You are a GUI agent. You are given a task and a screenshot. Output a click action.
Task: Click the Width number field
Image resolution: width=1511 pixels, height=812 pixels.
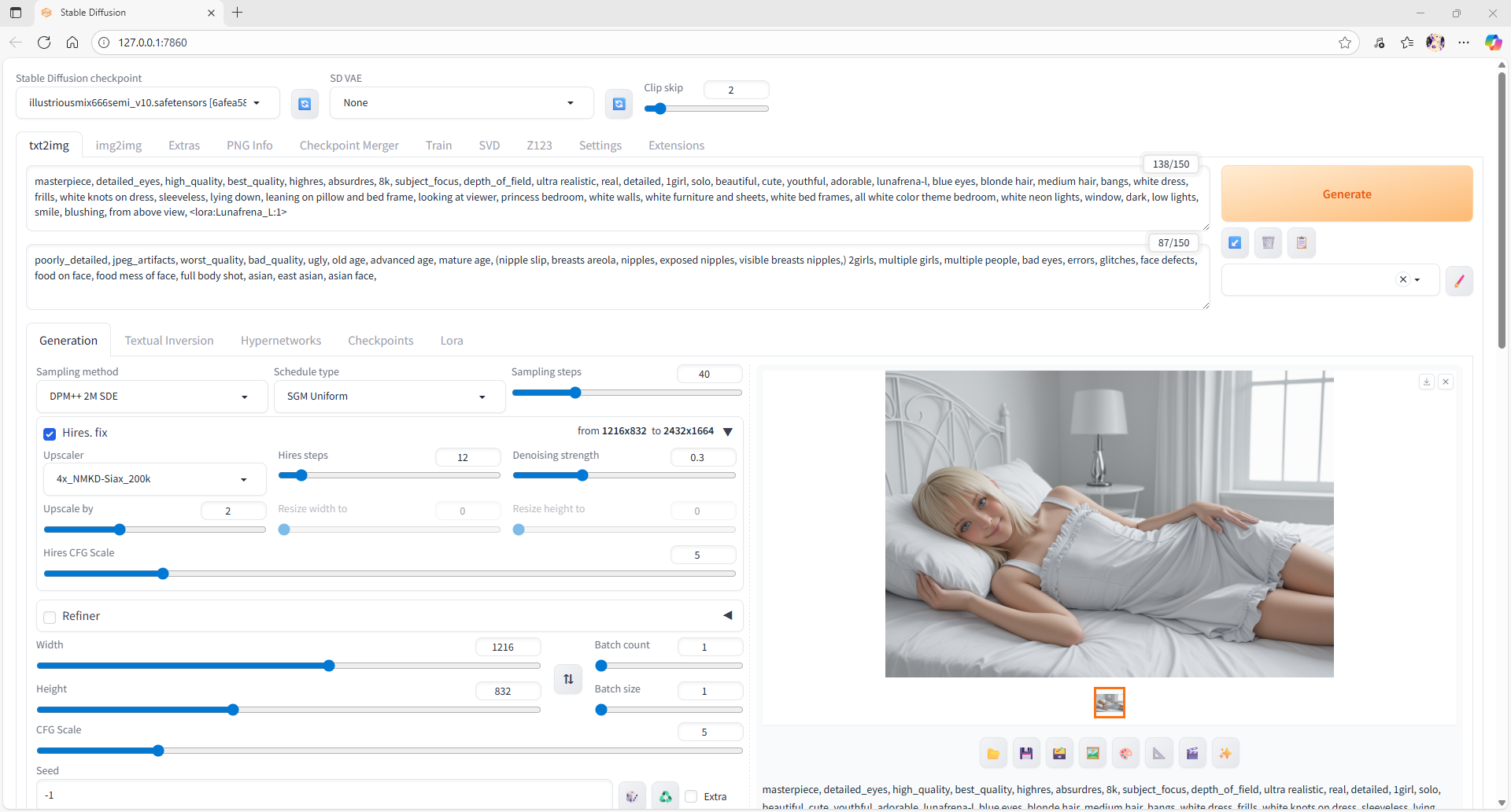(508, 647)
